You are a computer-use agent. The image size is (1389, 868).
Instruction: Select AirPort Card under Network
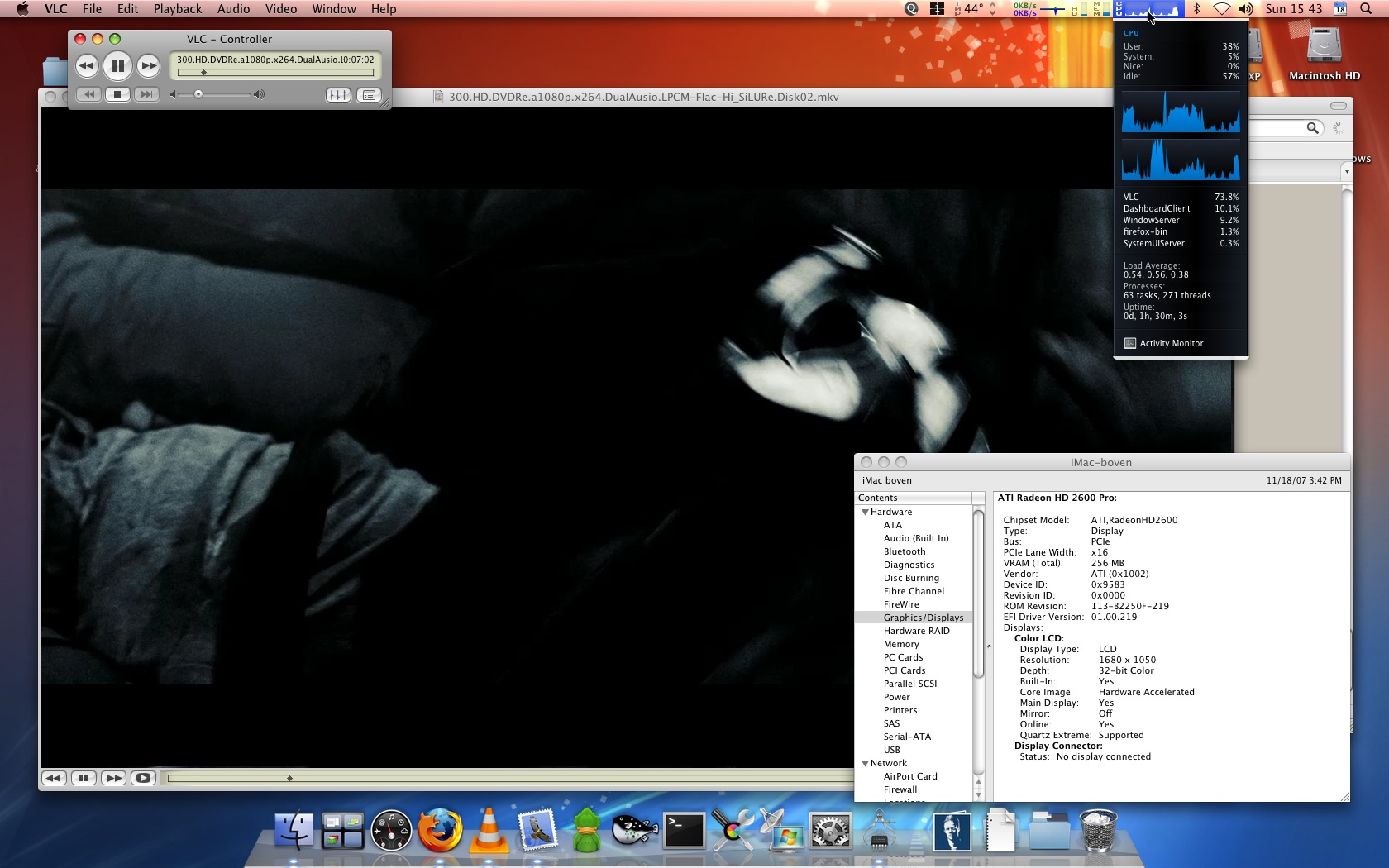click(910, 776)
